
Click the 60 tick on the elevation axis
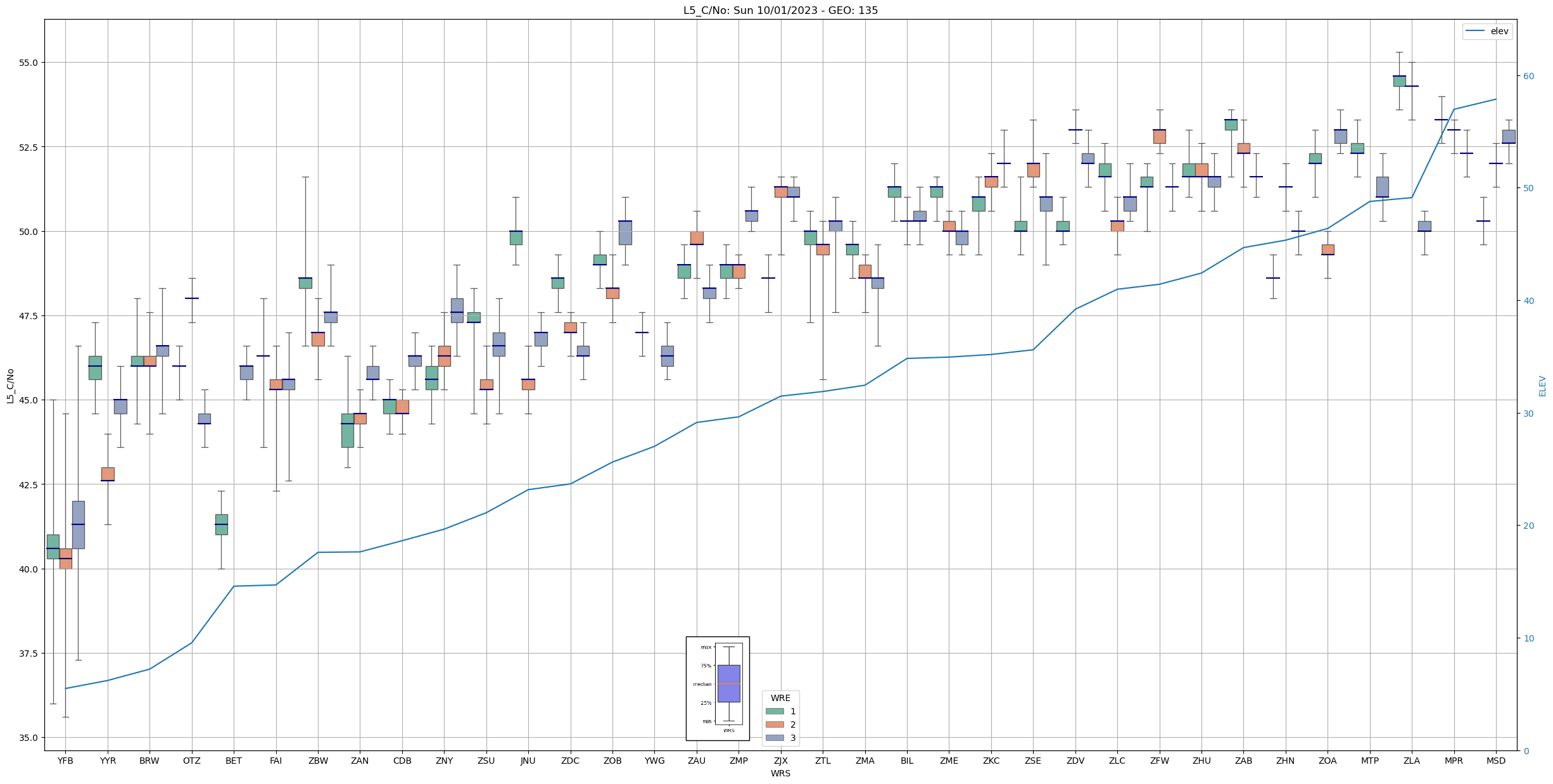[1529, 76]
